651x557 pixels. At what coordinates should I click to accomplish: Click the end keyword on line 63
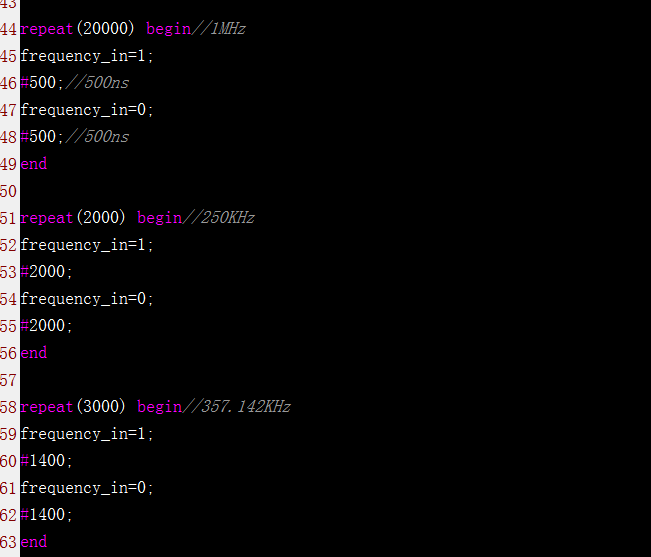click(x=34, y=542)
